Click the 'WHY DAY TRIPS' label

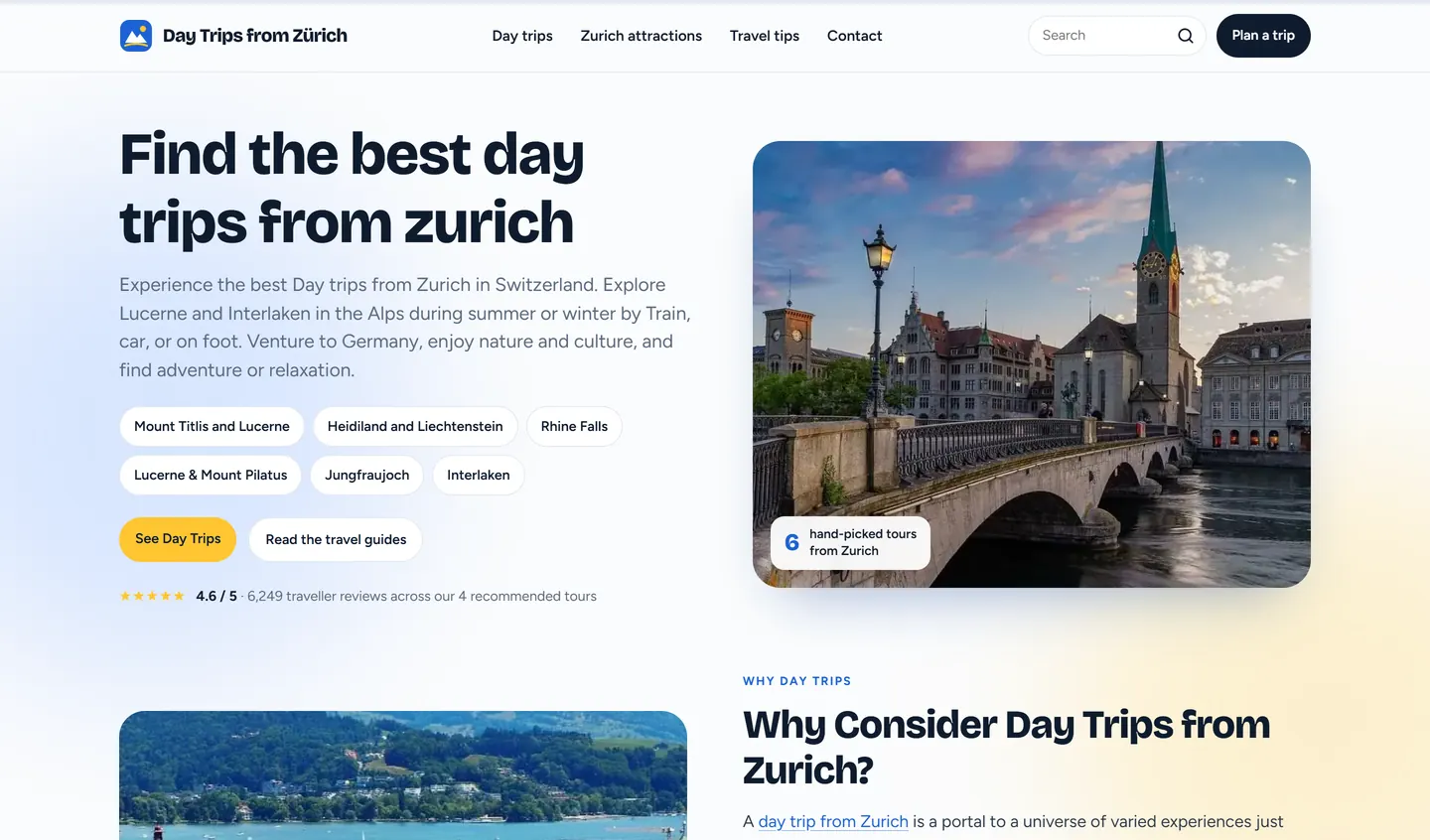tap(796, 681)
